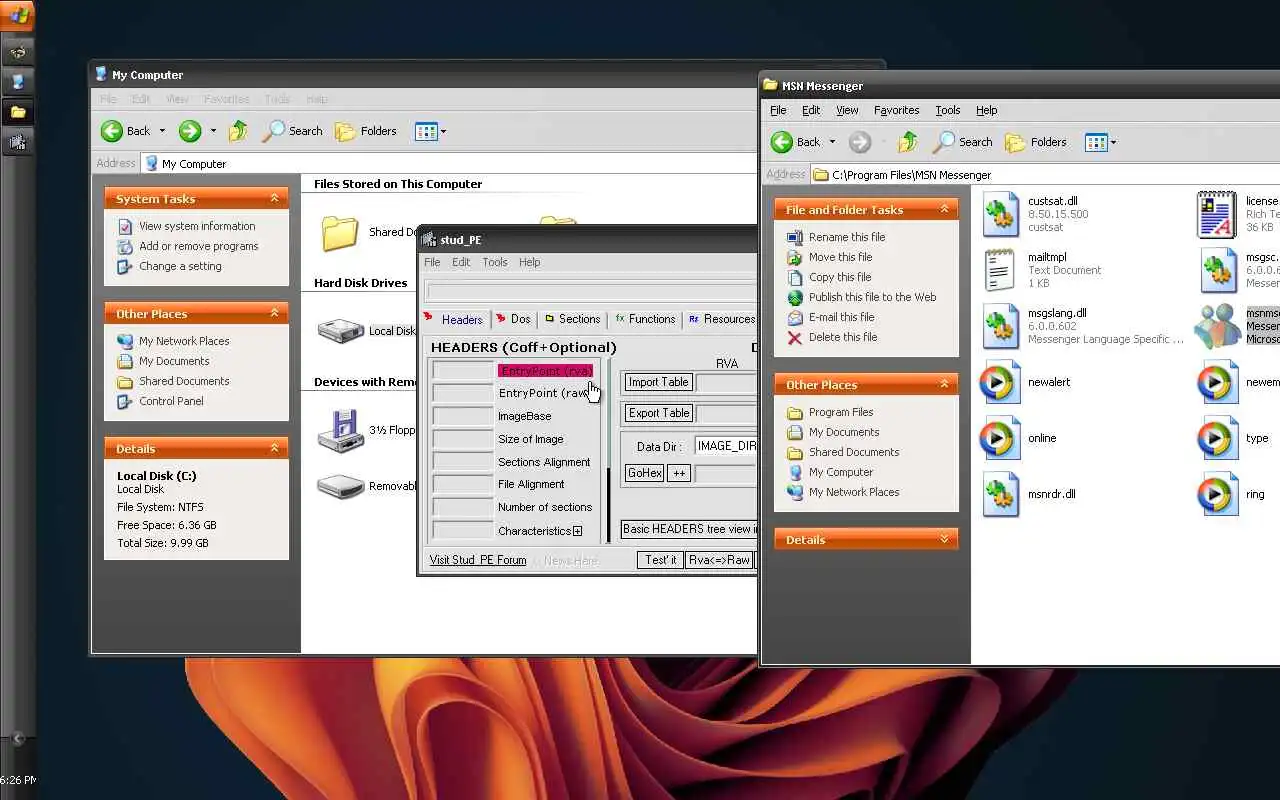Click Export Table button
The height and width of the screenshot is (800, 1280).
[659, 413]
